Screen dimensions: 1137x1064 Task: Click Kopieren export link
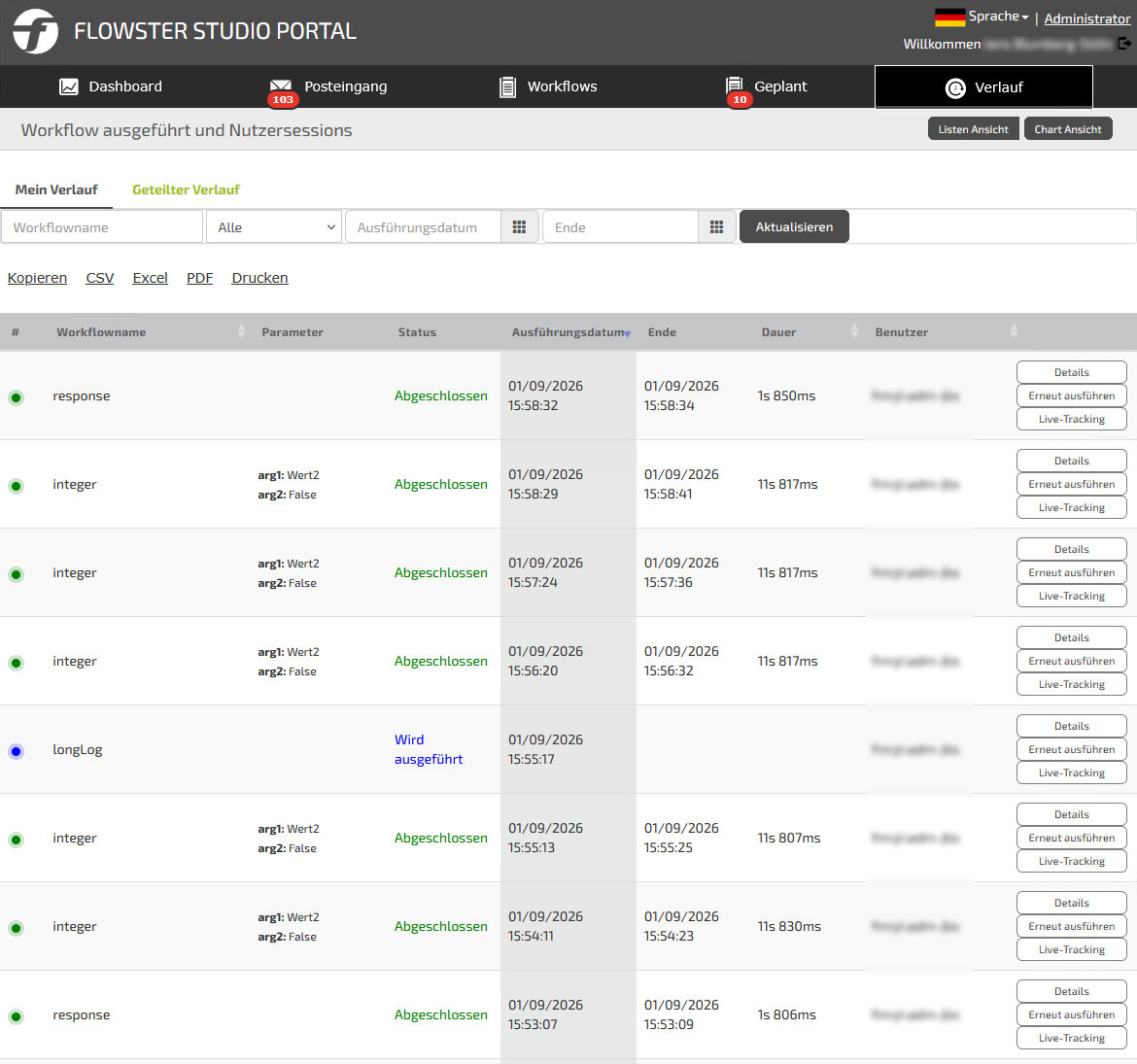pos(37,278)
